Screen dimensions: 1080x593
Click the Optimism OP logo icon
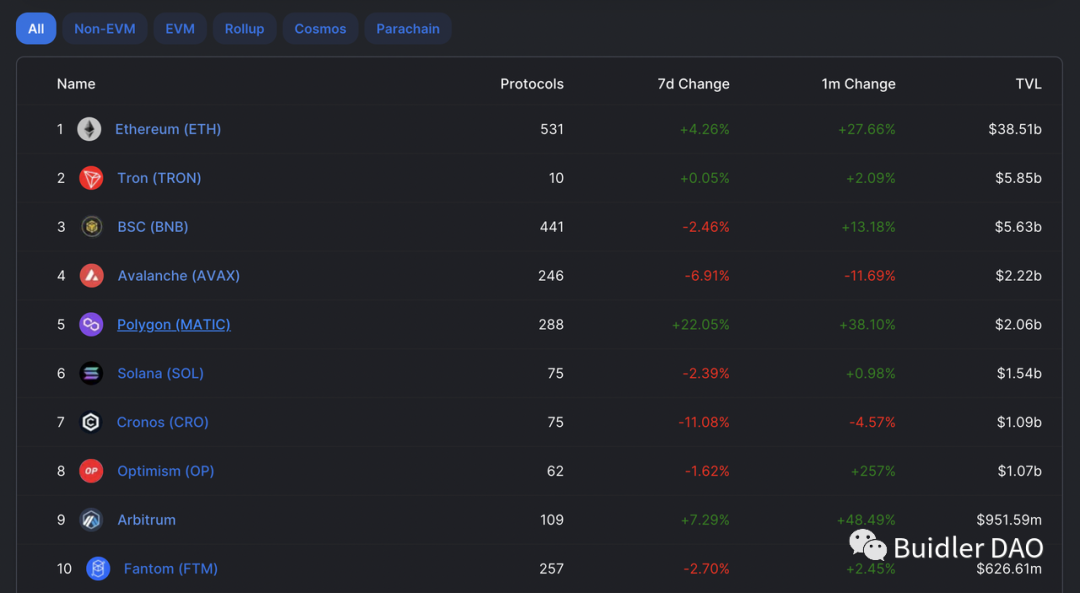pyautogui.click(x=91, y=471)
